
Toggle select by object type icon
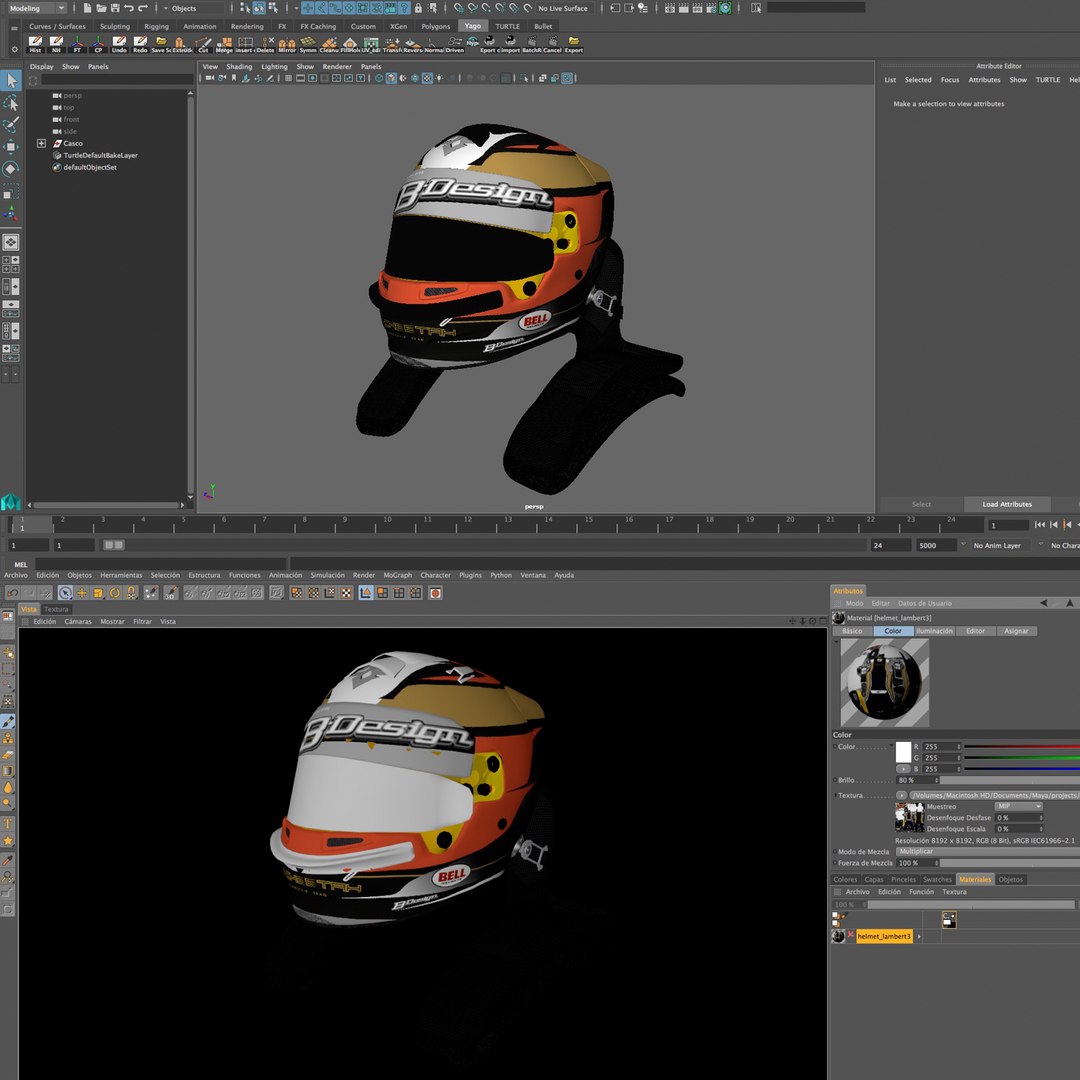(x=259, y=8)
